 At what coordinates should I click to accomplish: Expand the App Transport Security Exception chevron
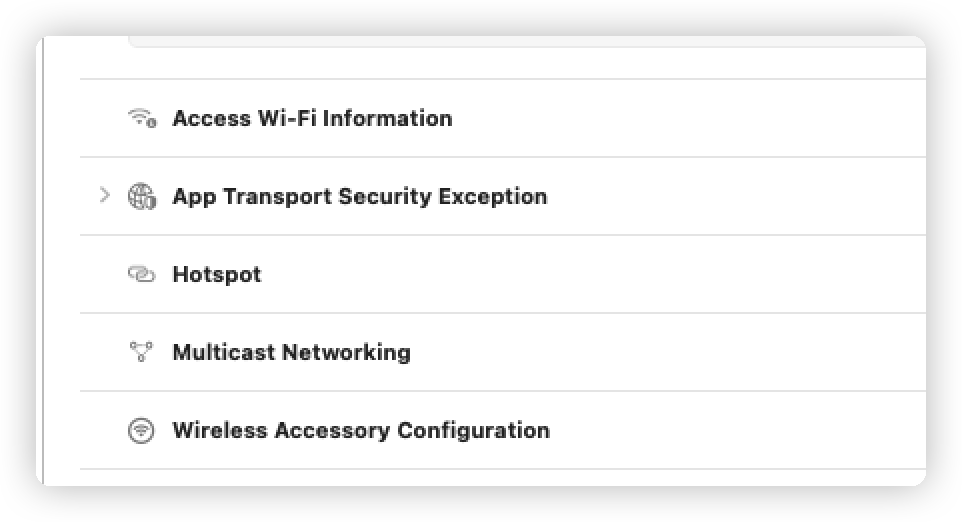[105, 196]
